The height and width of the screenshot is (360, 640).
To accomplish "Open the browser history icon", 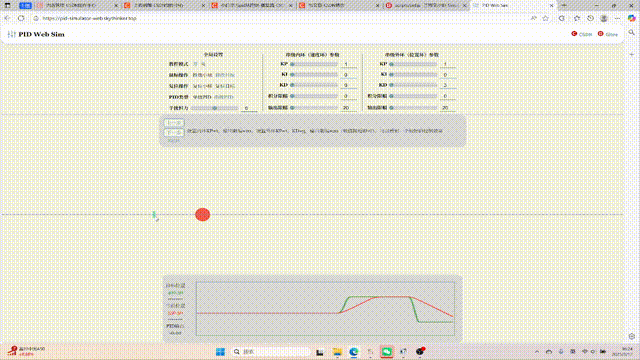I will (x=590, y=18).
